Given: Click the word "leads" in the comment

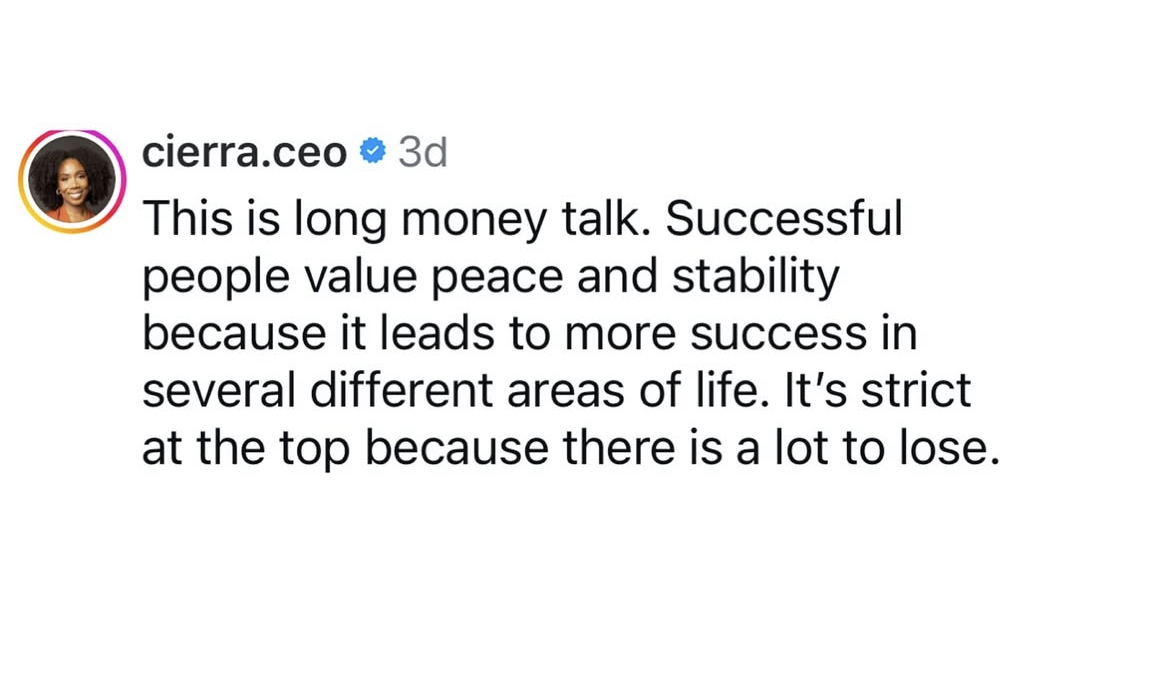Looking at the screenshot, I should [437, 333].
